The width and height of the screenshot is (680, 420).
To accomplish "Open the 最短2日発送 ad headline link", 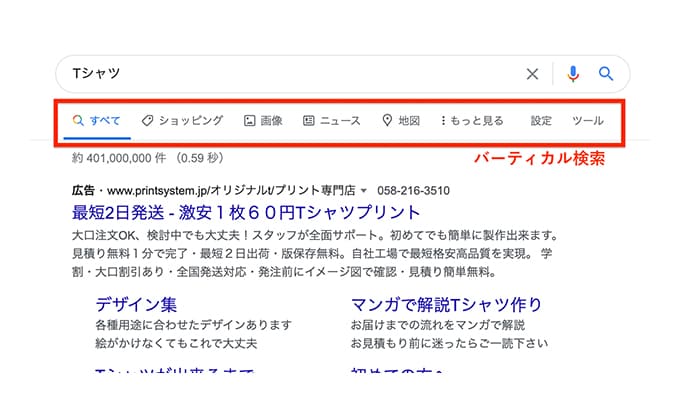I will pyautogui.click(x=246, y=212).
